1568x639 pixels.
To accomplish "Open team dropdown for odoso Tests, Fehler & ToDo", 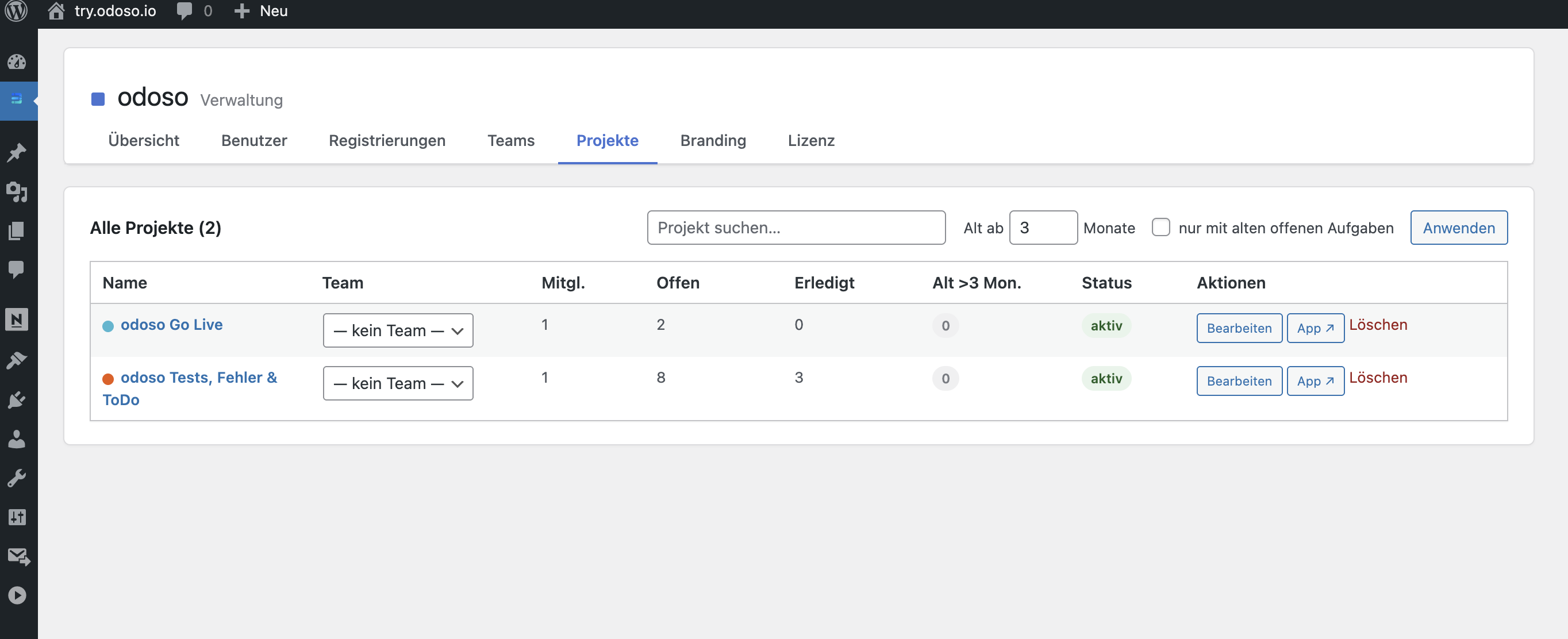I will click(398, 383).
